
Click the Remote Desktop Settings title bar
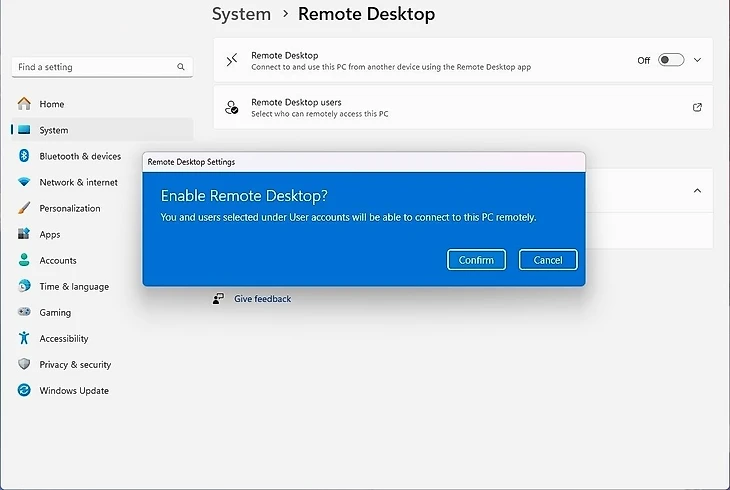364,162
